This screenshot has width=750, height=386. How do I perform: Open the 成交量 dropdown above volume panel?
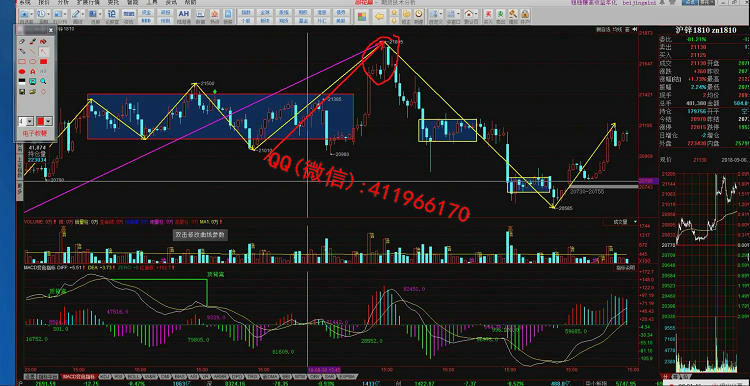626,221
